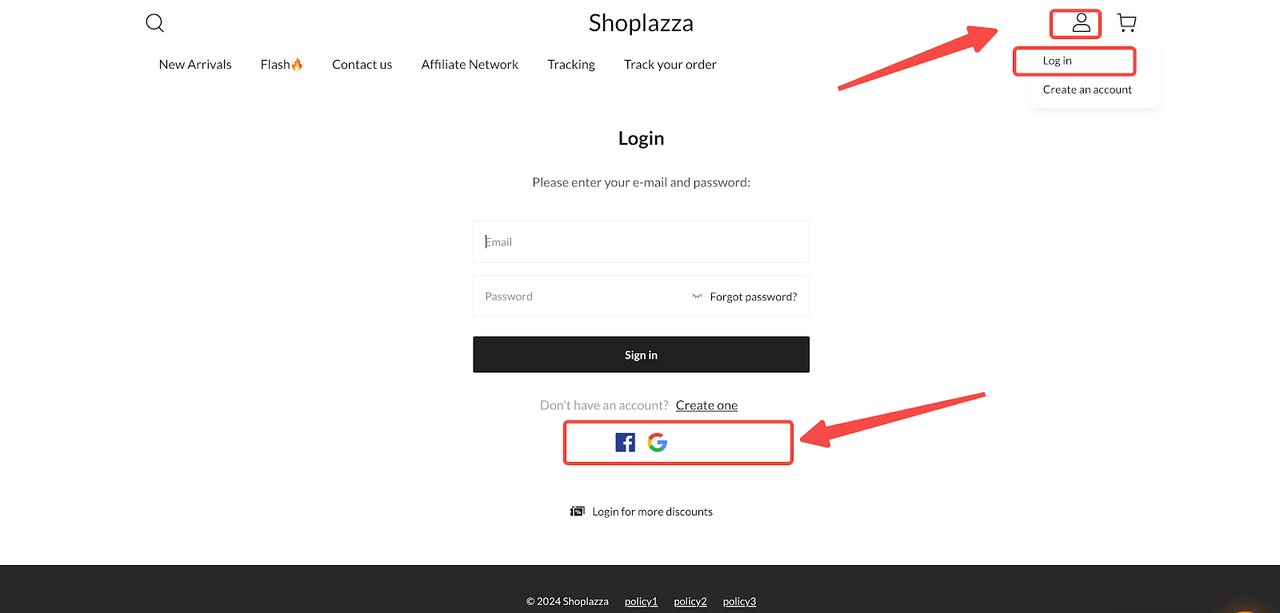This screenshot has height=613, width=1280.
Task: Focus the Email input field
Action: (x=640, y=242)
